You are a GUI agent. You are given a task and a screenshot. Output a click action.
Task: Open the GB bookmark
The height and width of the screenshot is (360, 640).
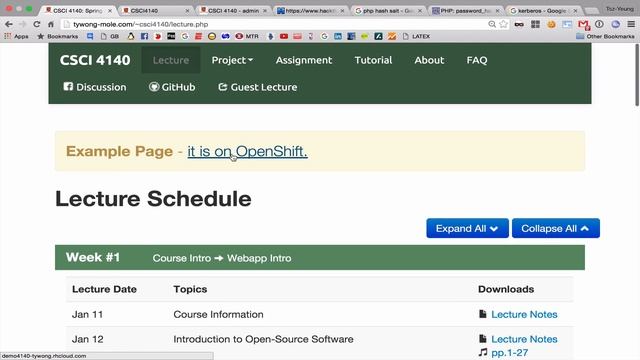[110, 36]
